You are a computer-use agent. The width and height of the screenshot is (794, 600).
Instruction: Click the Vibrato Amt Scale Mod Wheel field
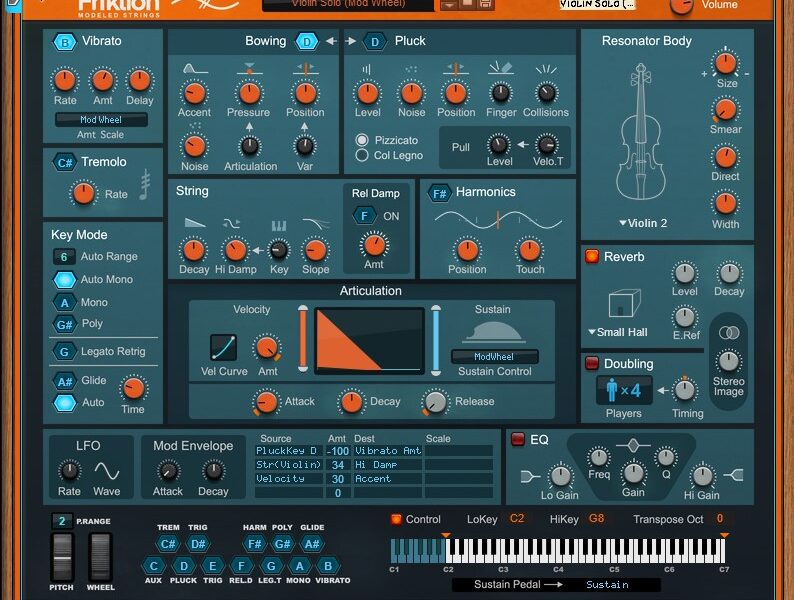(101, 120)
